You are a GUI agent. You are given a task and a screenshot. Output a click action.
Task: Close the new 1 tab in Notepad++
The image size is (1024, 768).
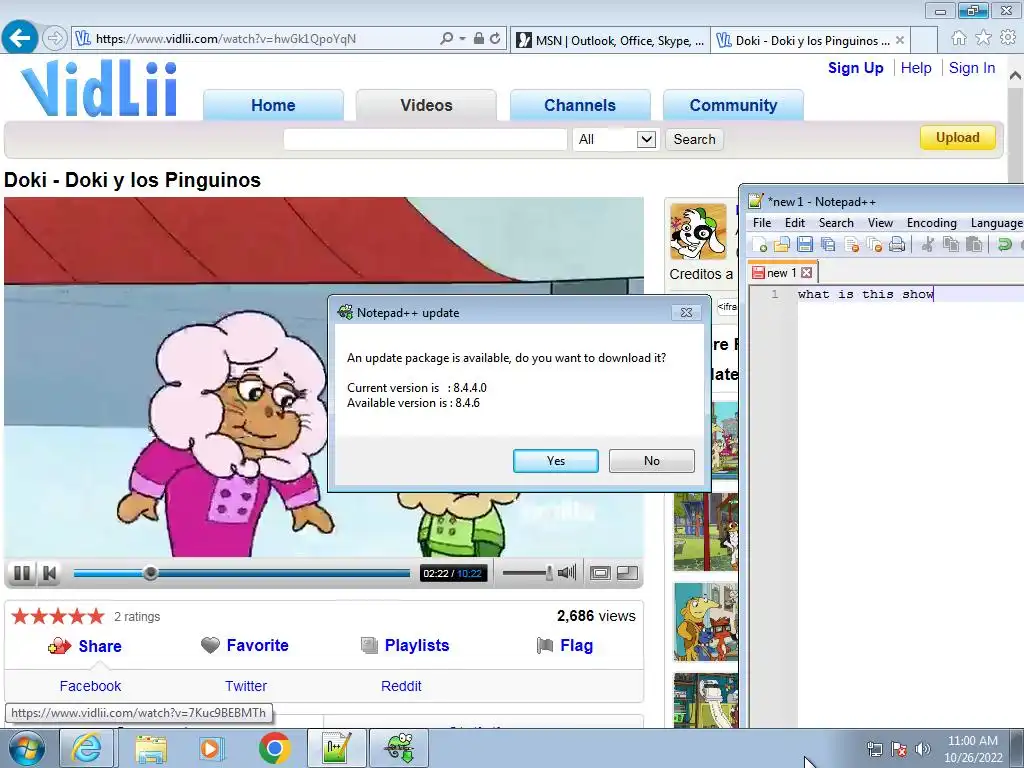pos(807,272)
